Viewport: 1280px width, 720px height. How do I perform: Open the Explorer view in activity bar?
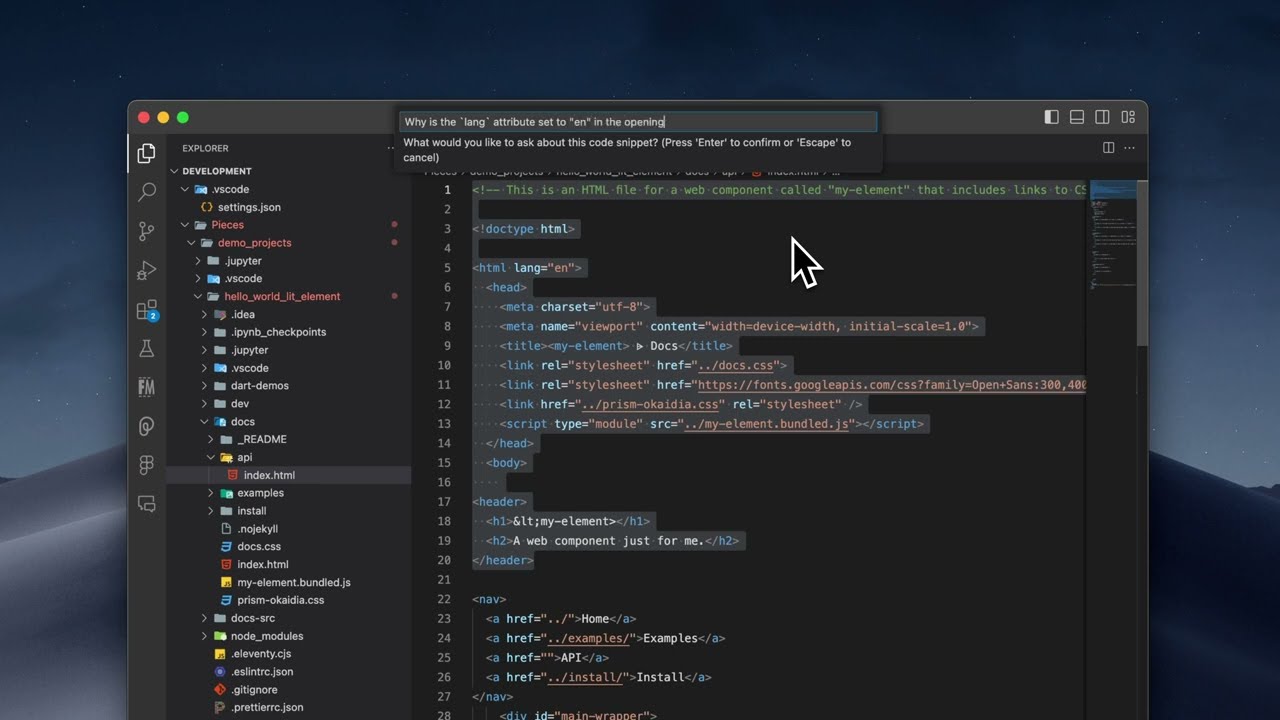click(147, 153)
